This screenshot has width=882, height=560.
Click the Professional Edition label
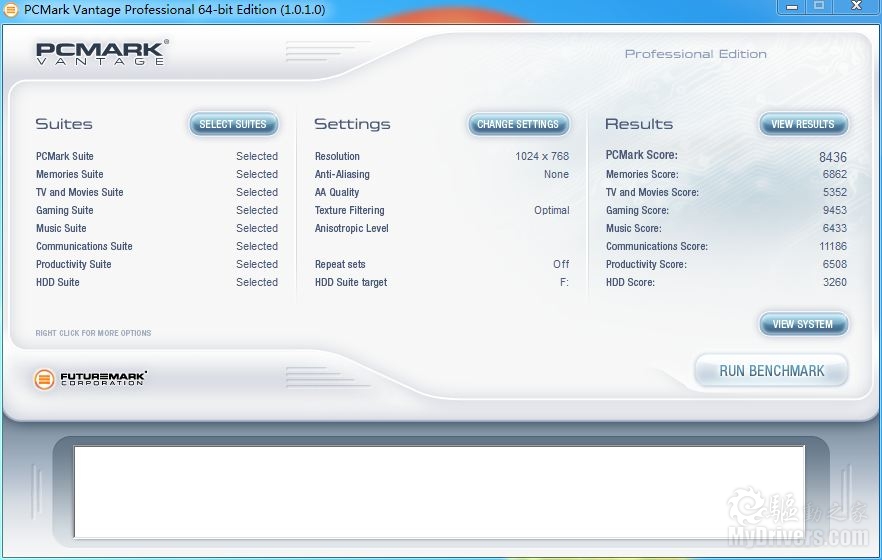(x=696, y=54)
